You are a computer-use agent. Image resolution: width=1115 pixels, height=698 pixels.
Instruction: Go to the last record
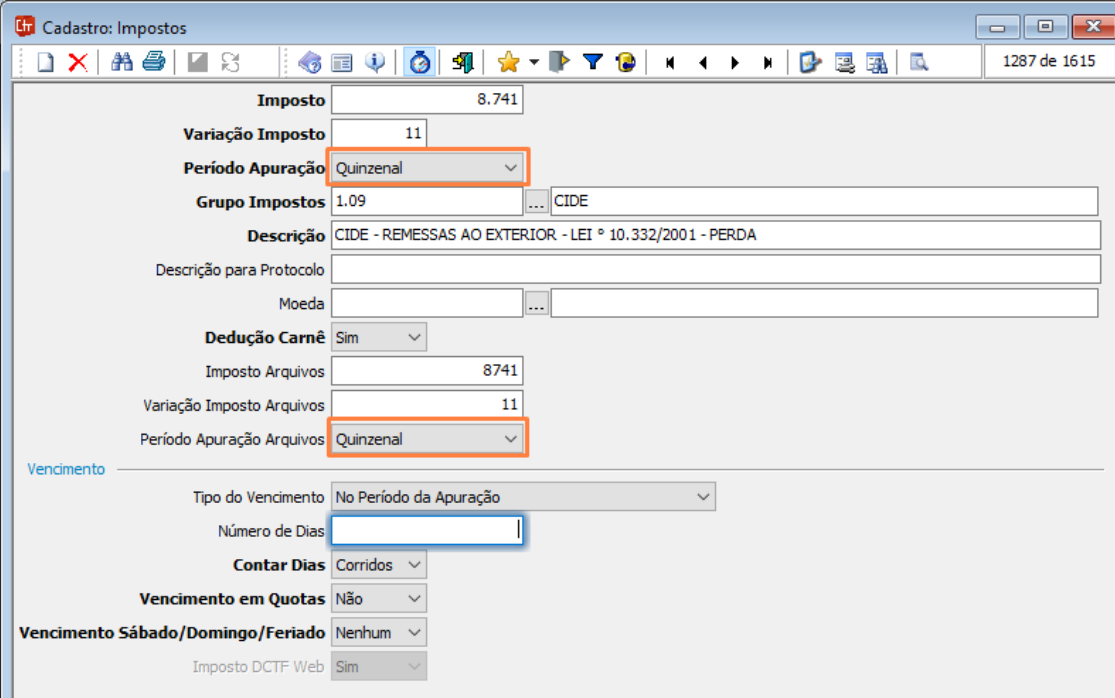(767, 63)
